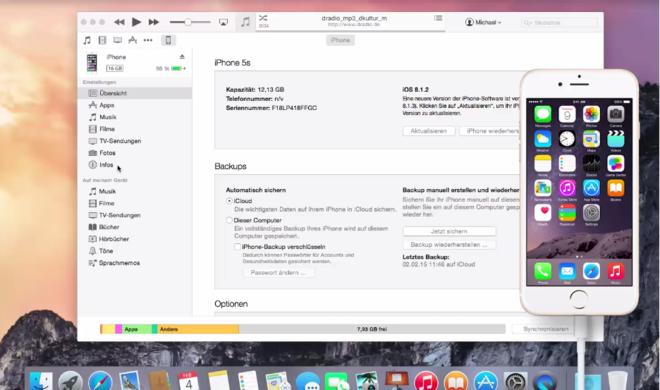Switch to the Apps library icon

click(x=133, y=40)
